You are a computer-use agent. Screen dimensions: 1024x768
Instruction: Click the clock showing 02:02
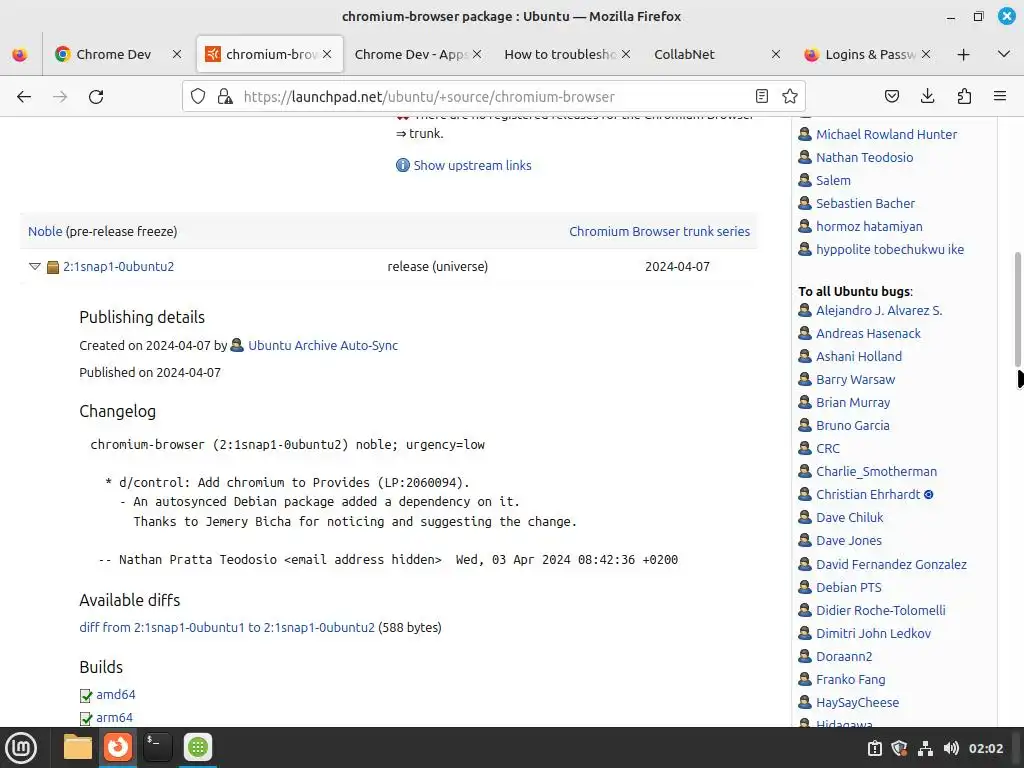click(x=985, y=748)
